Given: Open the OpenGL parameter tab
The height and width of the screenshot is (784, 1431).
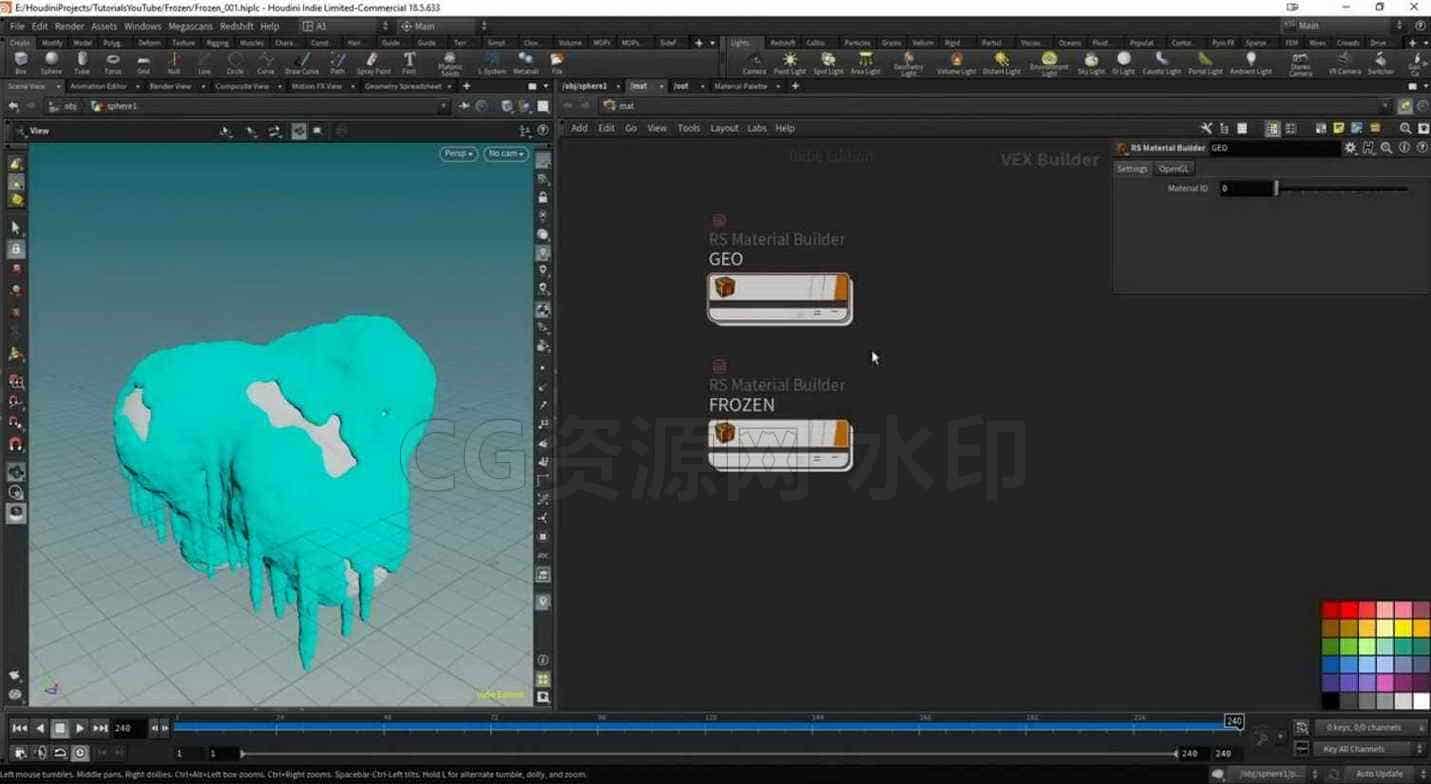Looking at the screenshot, I should coord(1173,169).
